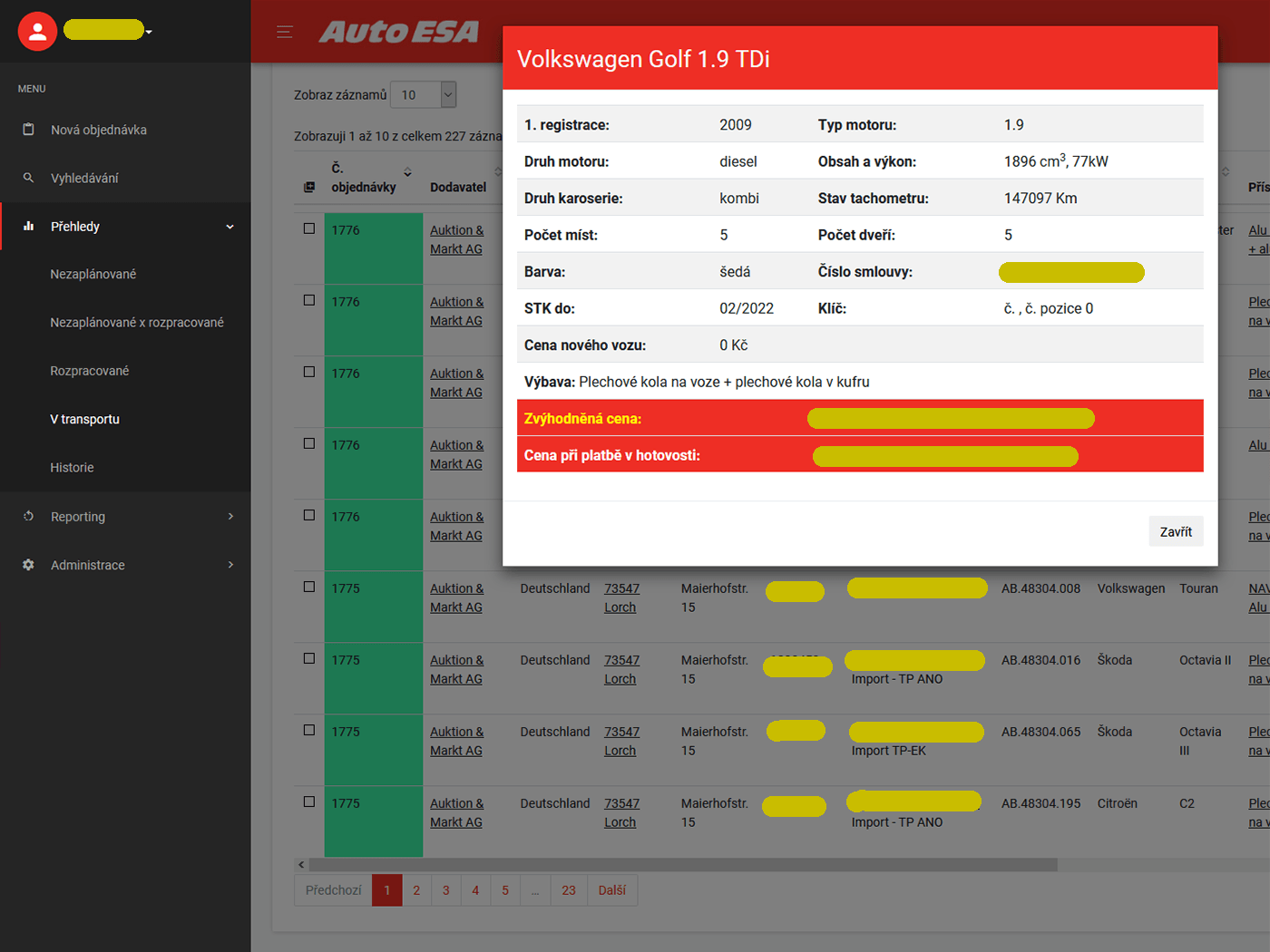Check the third 1776 row checkbox
This screenshot has height=952, width=1270.
[x=309, y=372]
